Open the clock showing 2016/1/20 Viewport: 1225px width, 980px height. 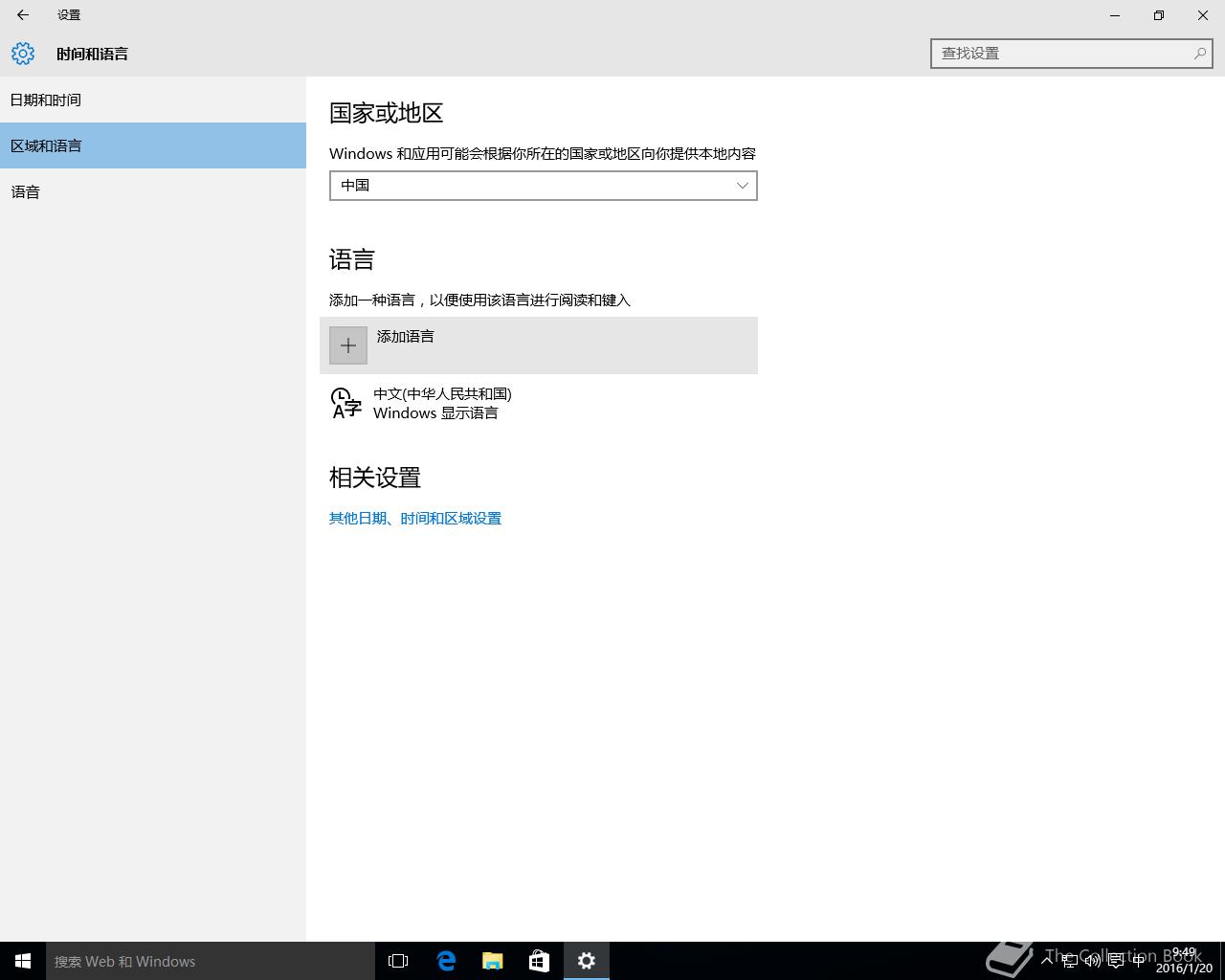point(1184,961)
